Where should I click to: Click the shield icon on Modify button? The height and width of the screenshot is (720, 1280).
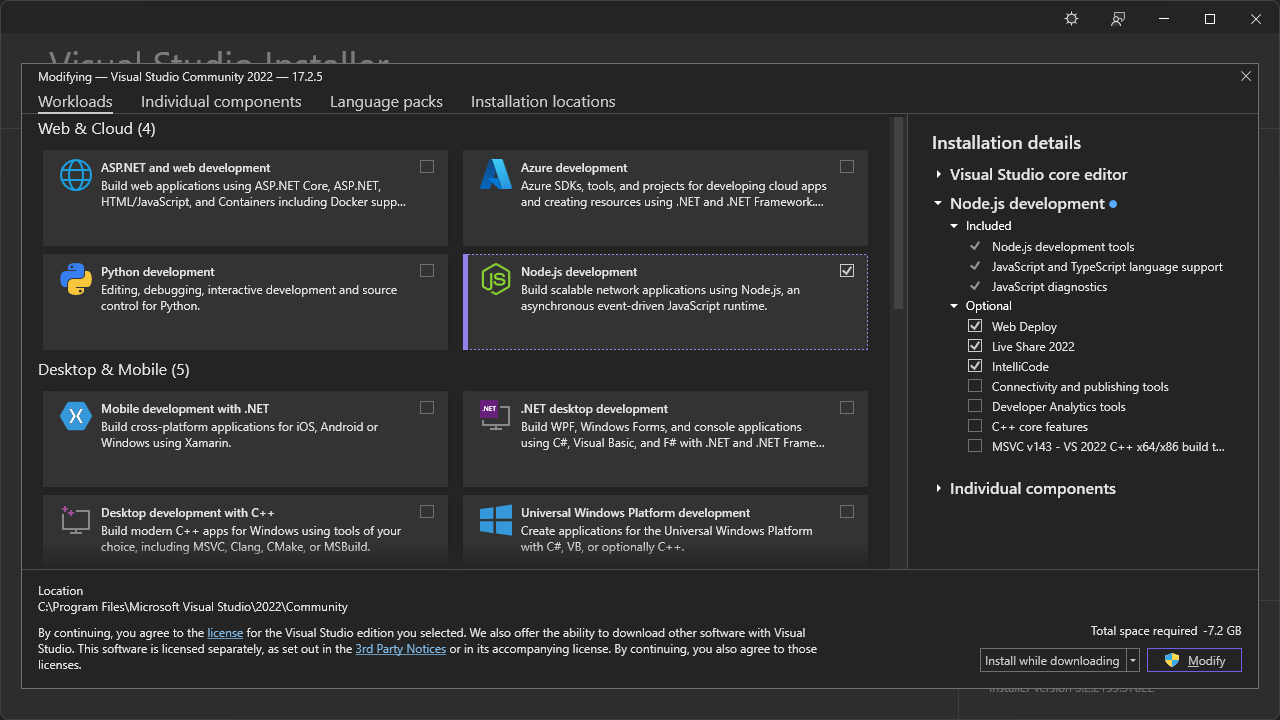tap(1172, 660)
